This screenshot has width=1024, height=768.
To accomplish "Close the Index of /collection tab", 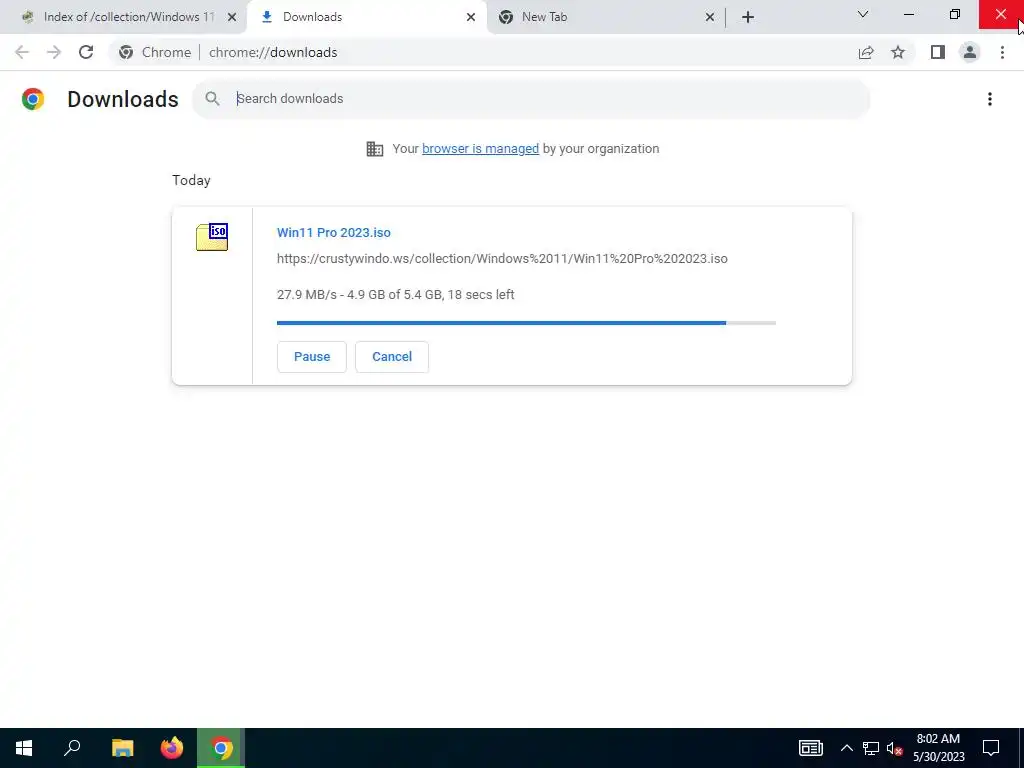I will click(x=232, y=17).
